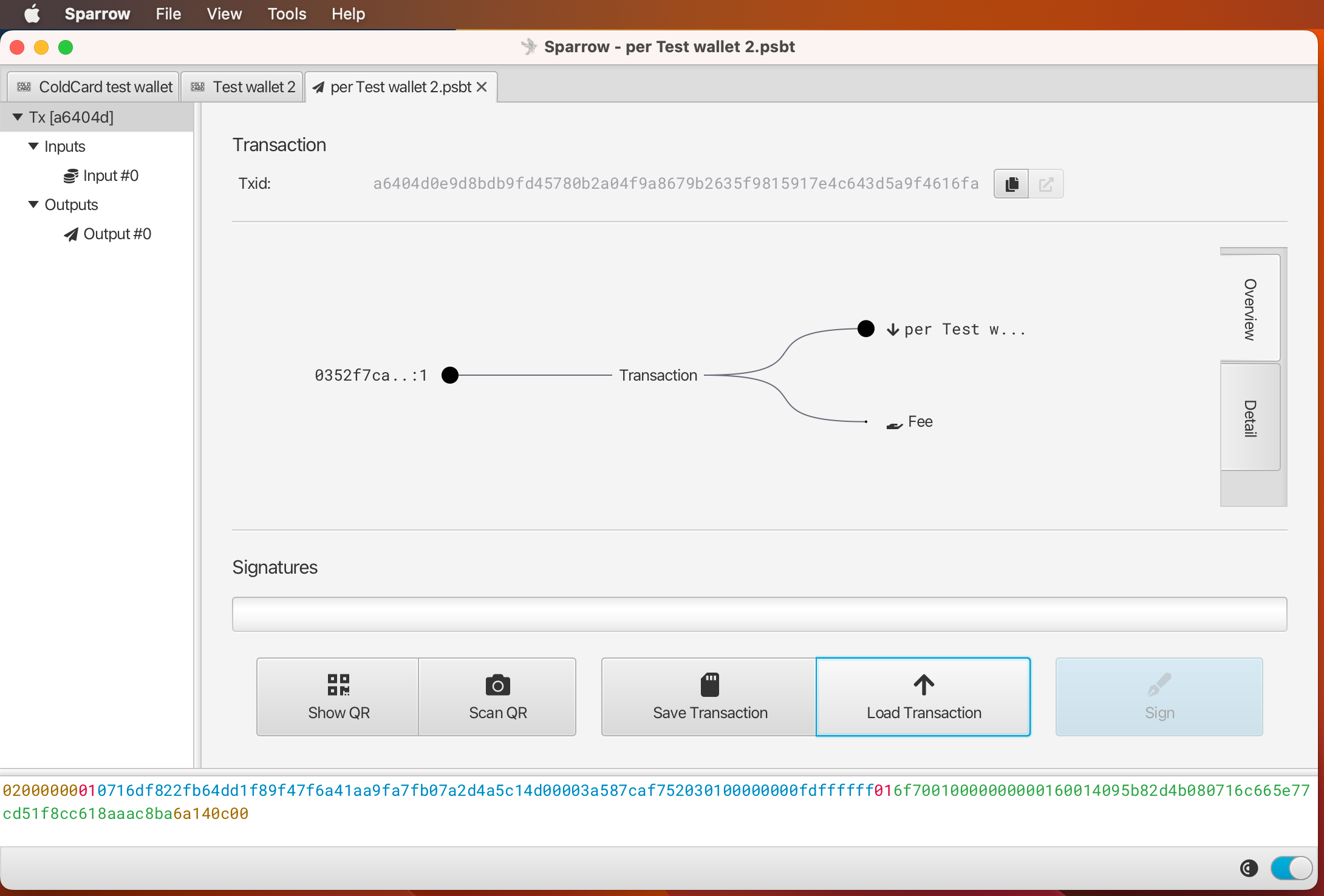This screenshot has height=896, width=1324.
Task: Click the ColdCard icon on Test wallet 2 tab
Action: click(198, 87)
